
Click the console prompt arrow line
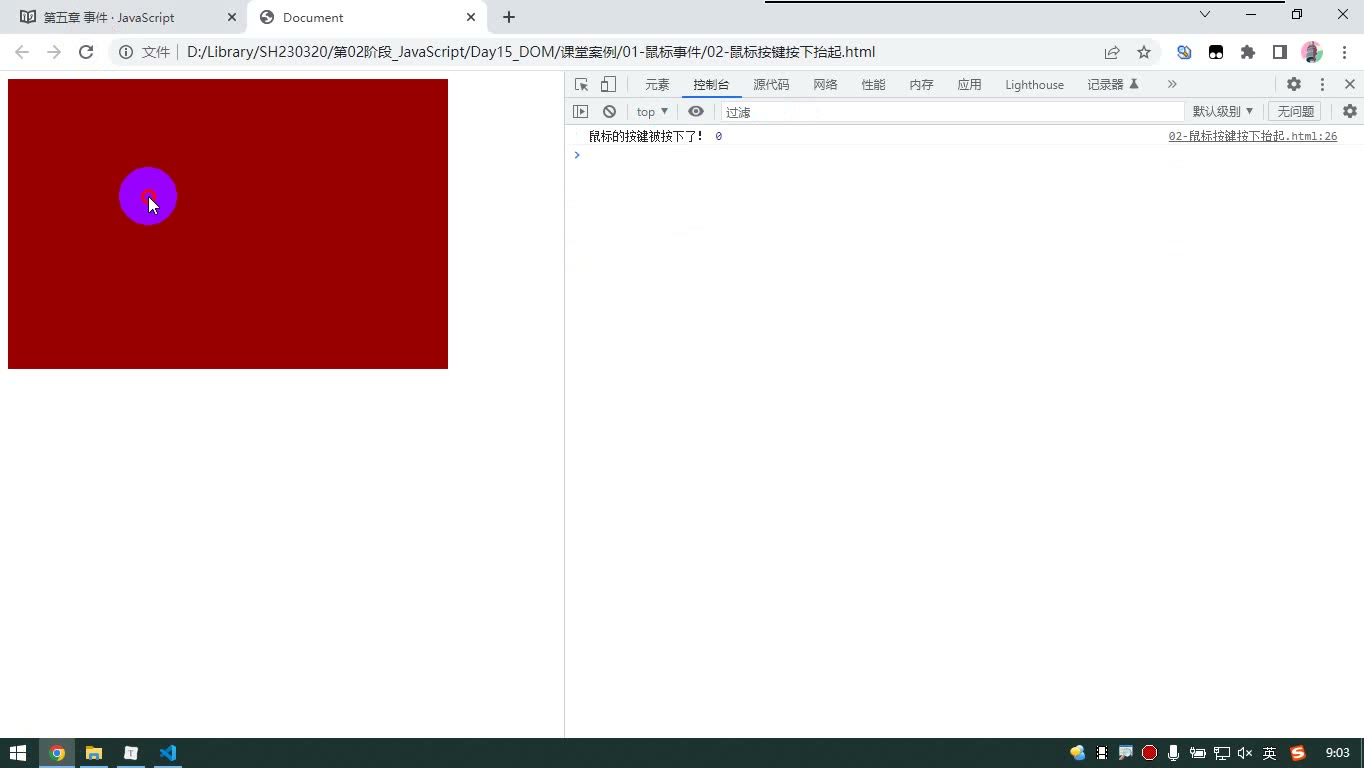[x=964, y=155]
